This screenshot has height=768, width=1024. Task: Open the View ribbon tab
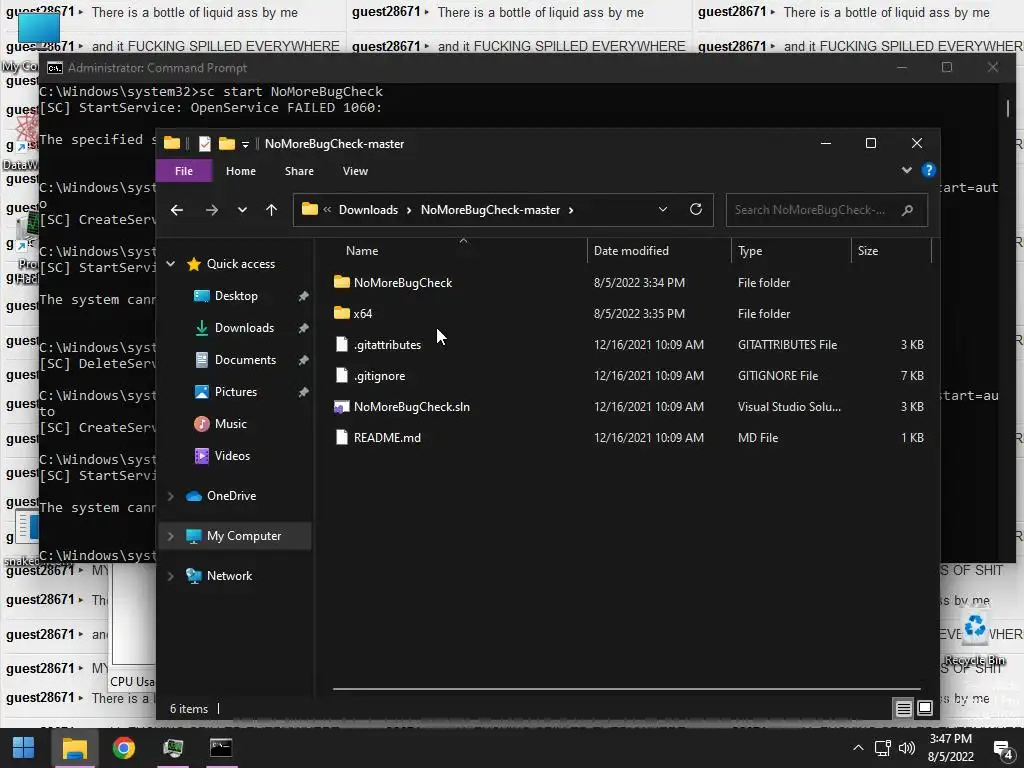tap(355, 171)
